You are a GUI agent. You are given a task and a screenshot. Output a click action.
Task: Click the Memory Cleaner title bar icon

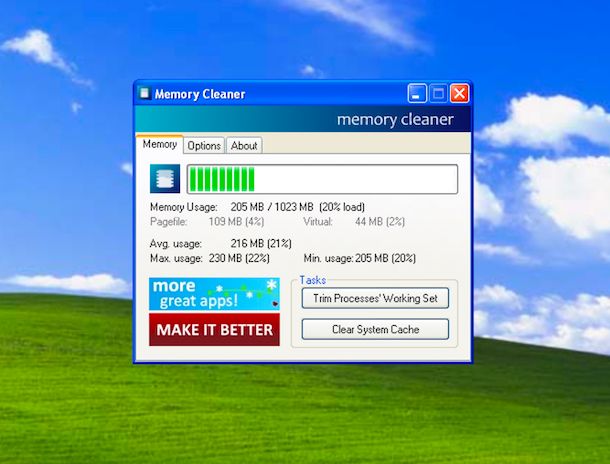tap(144, 93)
